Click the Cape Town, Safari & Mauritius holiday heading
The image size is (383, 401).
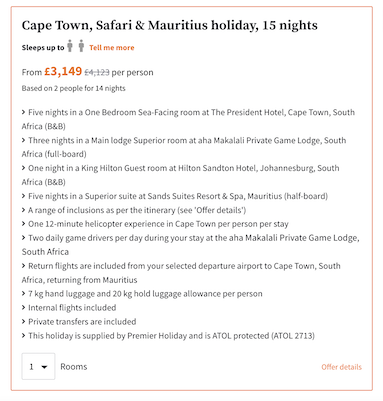pyautogui.click(x=170, y=25)
